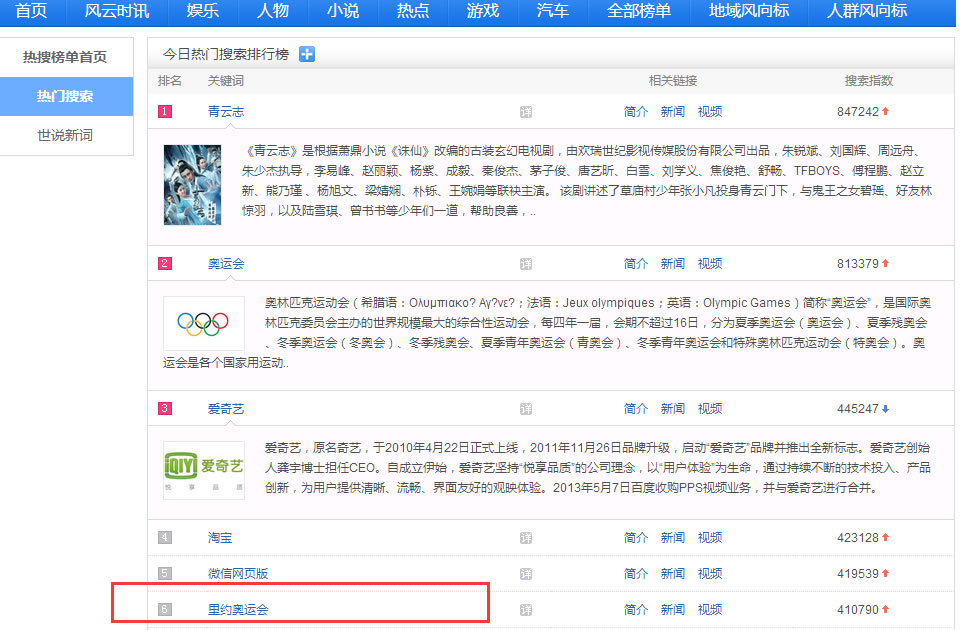Viewport: 962px width, 630px height.
Task: Click search index value 847242
Action: point(858,112)
